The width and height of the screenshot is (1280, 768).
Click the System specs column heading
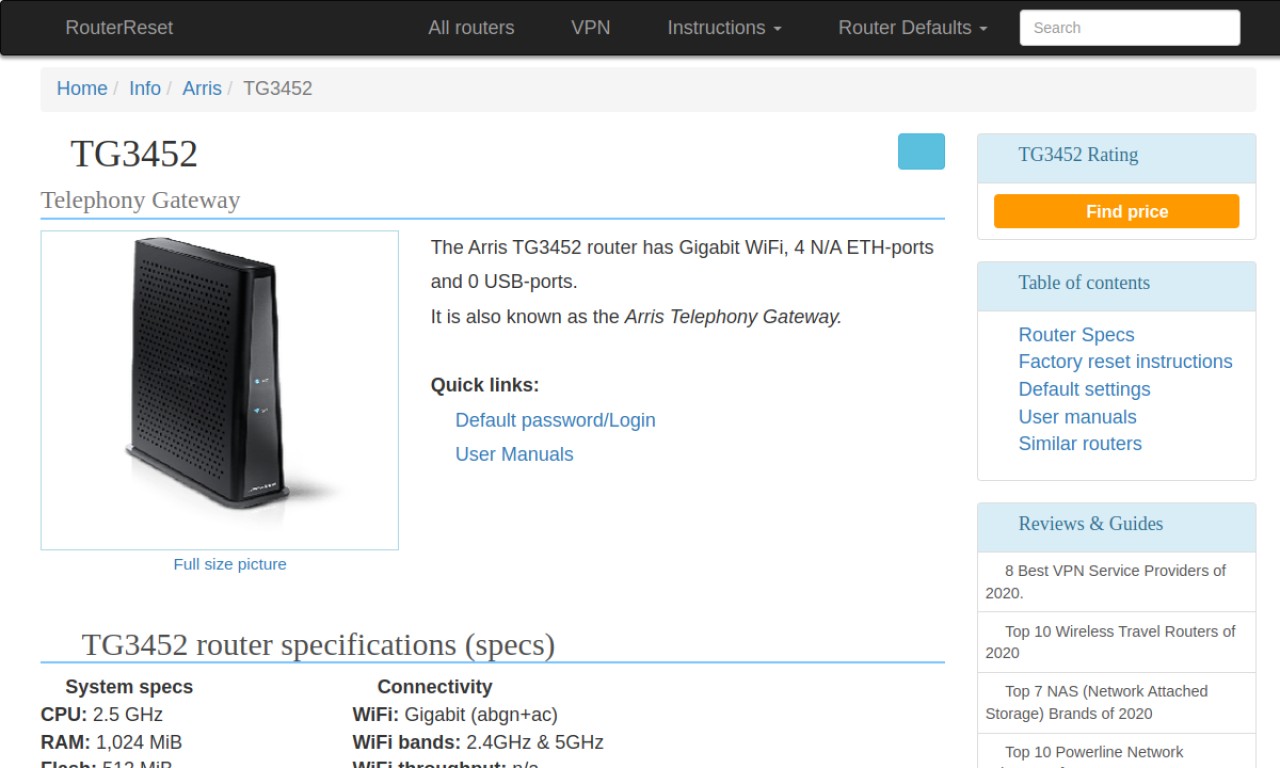[x=129, y=687]
